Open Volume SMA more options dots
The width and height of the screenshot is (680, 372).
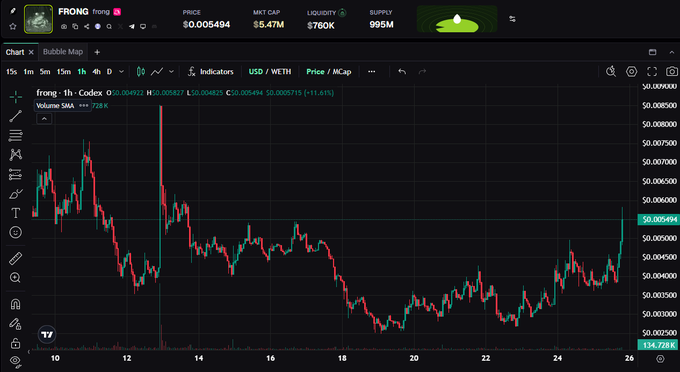84,105
